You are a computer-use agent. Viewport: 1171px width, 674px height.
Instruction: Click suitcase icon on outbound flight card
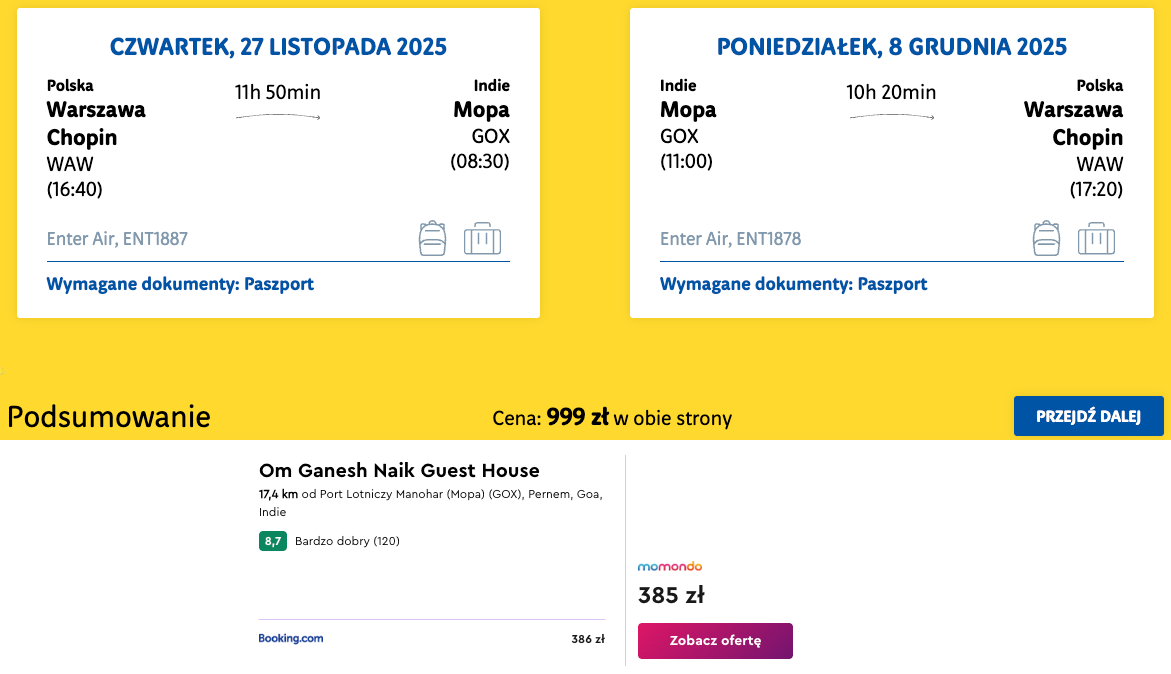(x=482, y=239)
